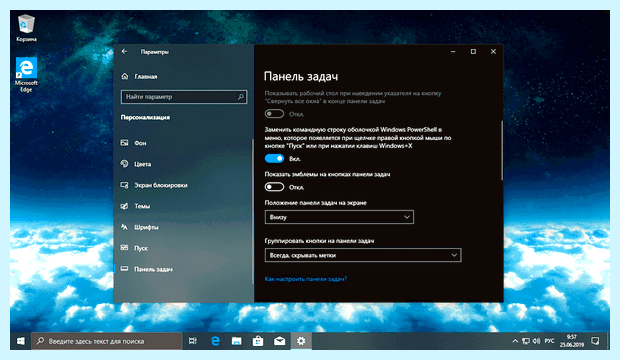The height and width of the screenshot is (360, 620).
Task: Open the Главная home page
Action: 146,77
